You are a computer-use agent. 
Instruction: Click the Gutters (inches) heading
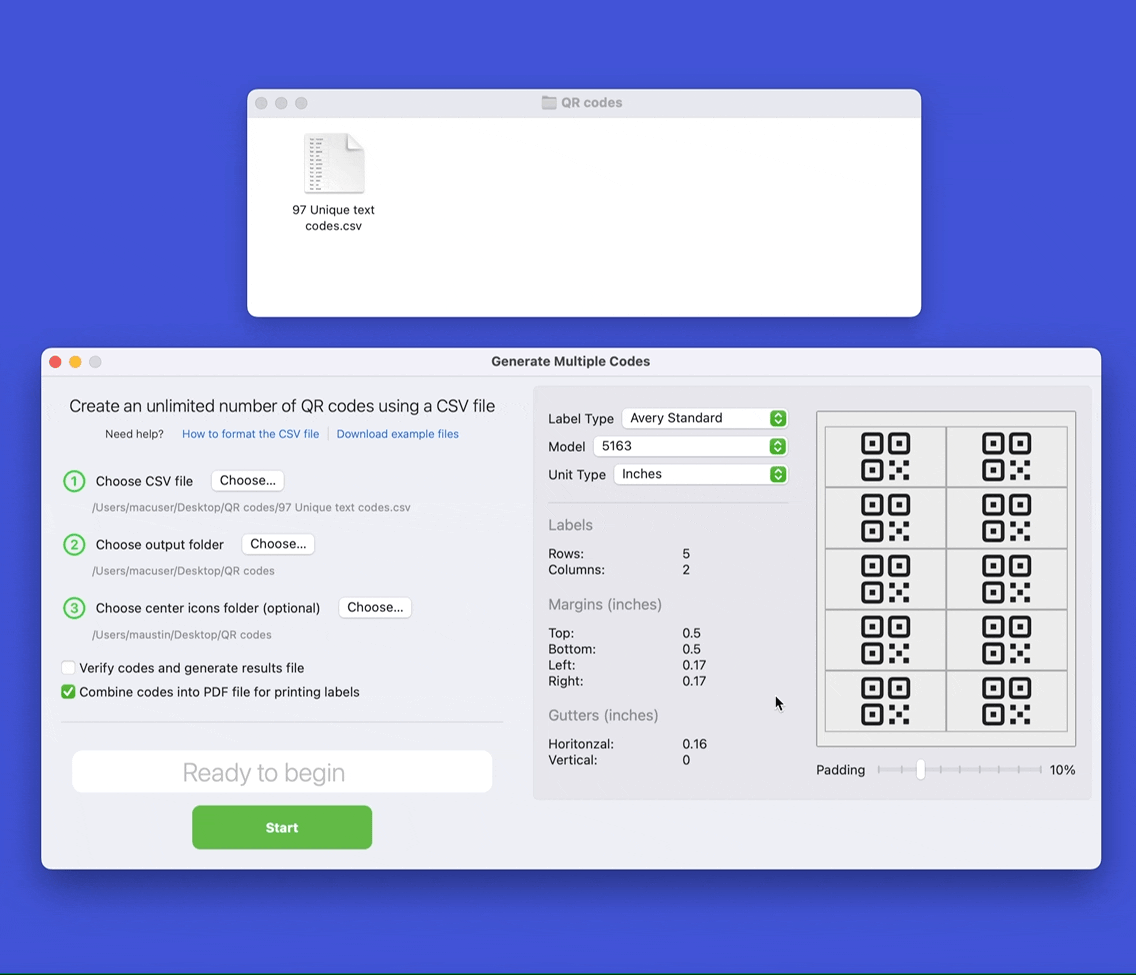604,715
